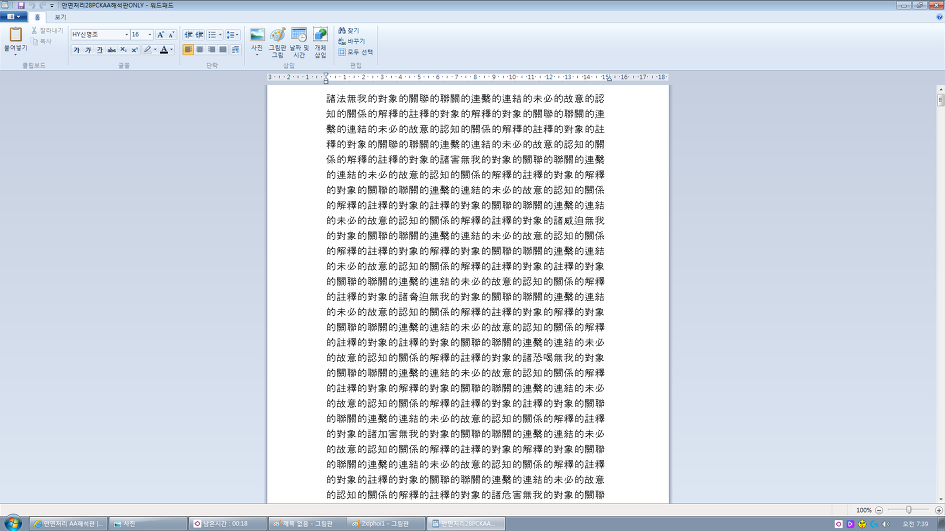Open the Windows Start menu orb
The image size is (945, 531).
[x=13, y=523]
